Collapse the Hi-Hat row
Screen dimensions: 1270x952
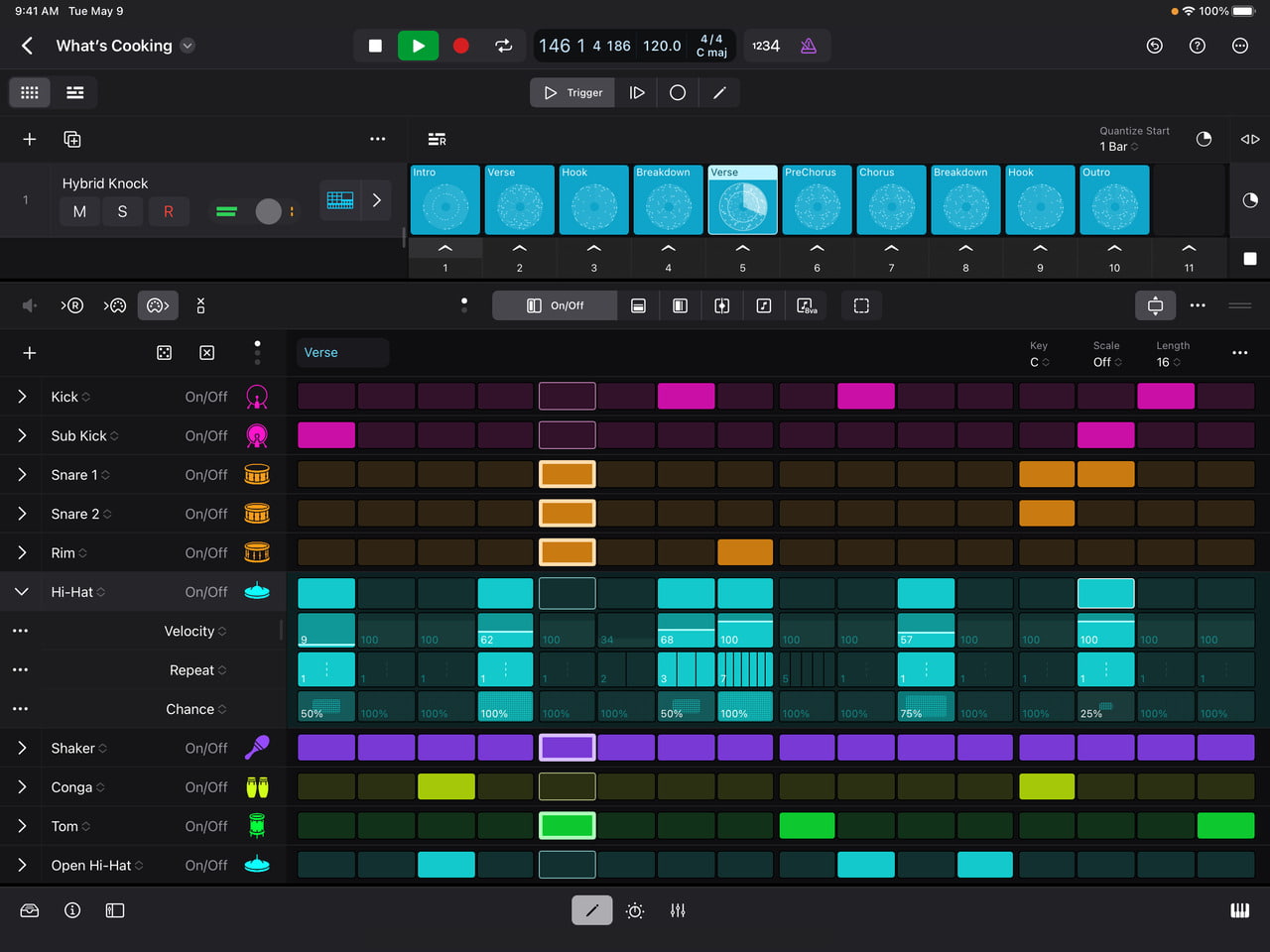tap(21, 592)
